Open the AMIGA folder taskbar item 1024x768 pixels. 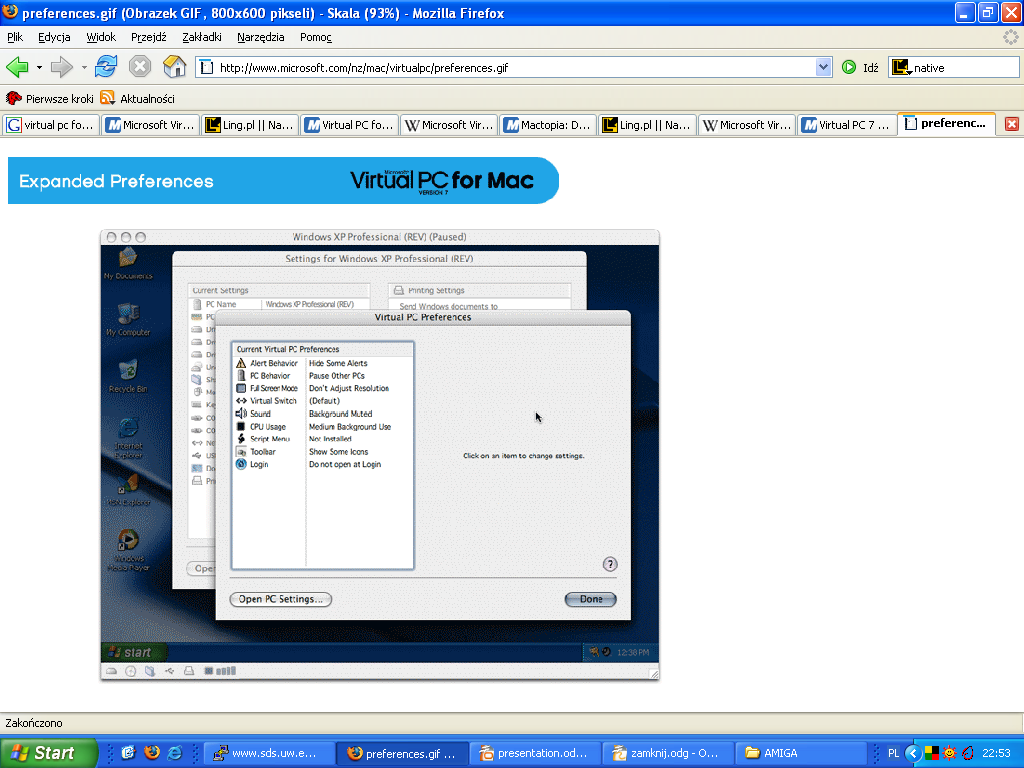click(x=802, y=753)
